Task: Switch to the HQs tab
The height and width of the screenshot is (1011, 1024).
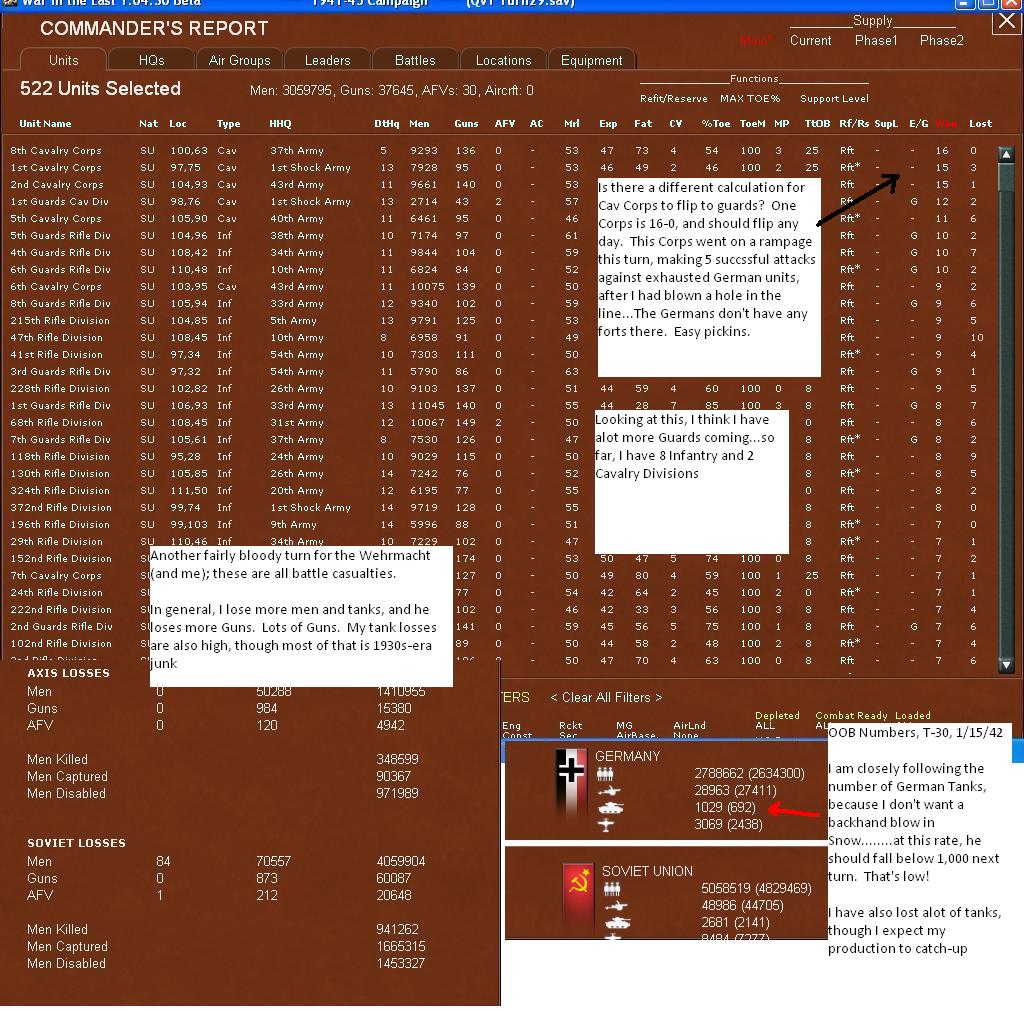Action: point(152,60)
